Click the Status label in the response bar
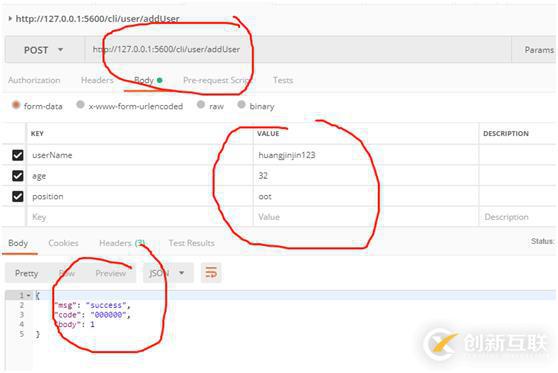558x373 pixels. pos(543,241)
